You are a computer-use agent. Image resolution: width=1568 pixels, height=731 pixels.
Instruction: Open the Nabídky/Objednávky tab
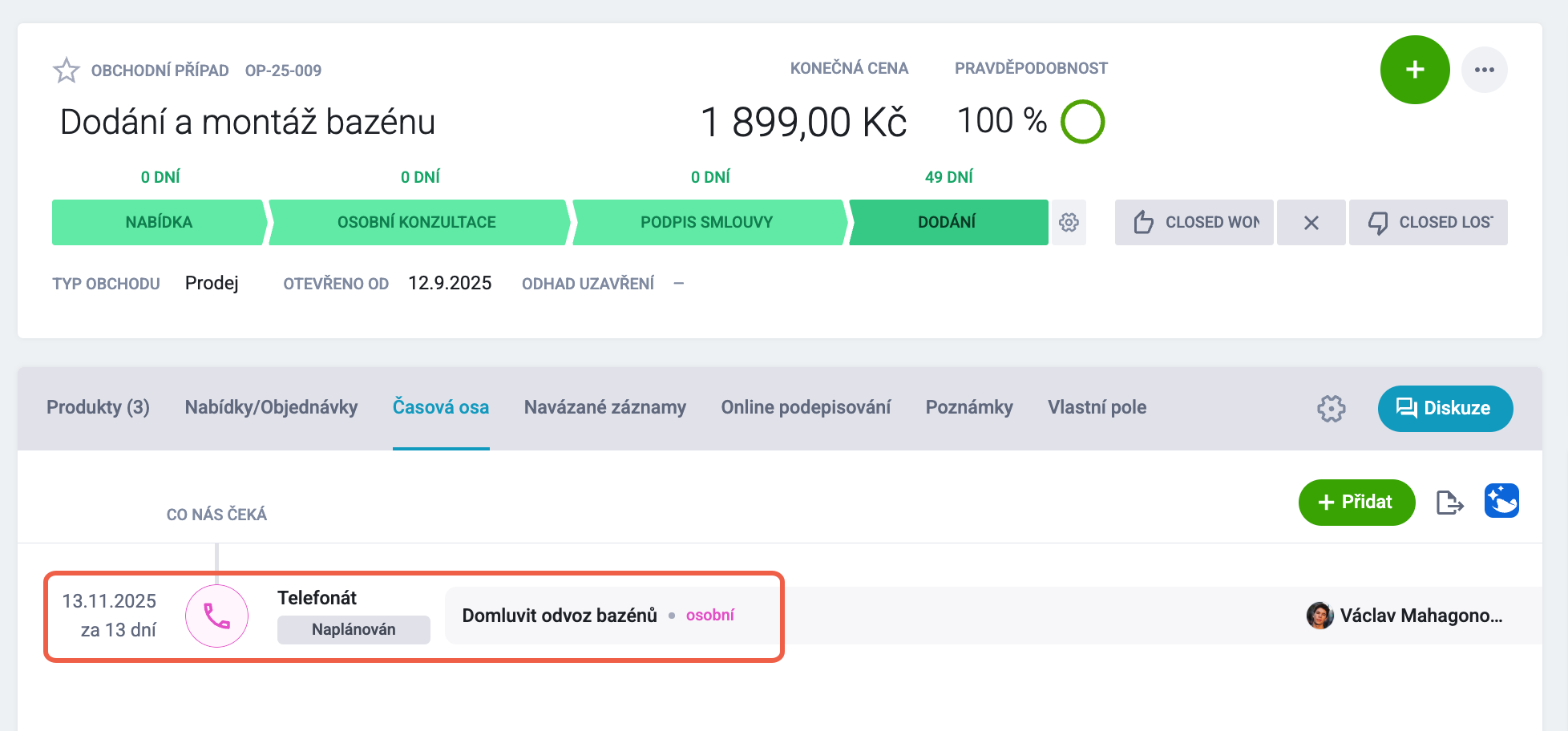pyautogui.click(x=271, y=407)
